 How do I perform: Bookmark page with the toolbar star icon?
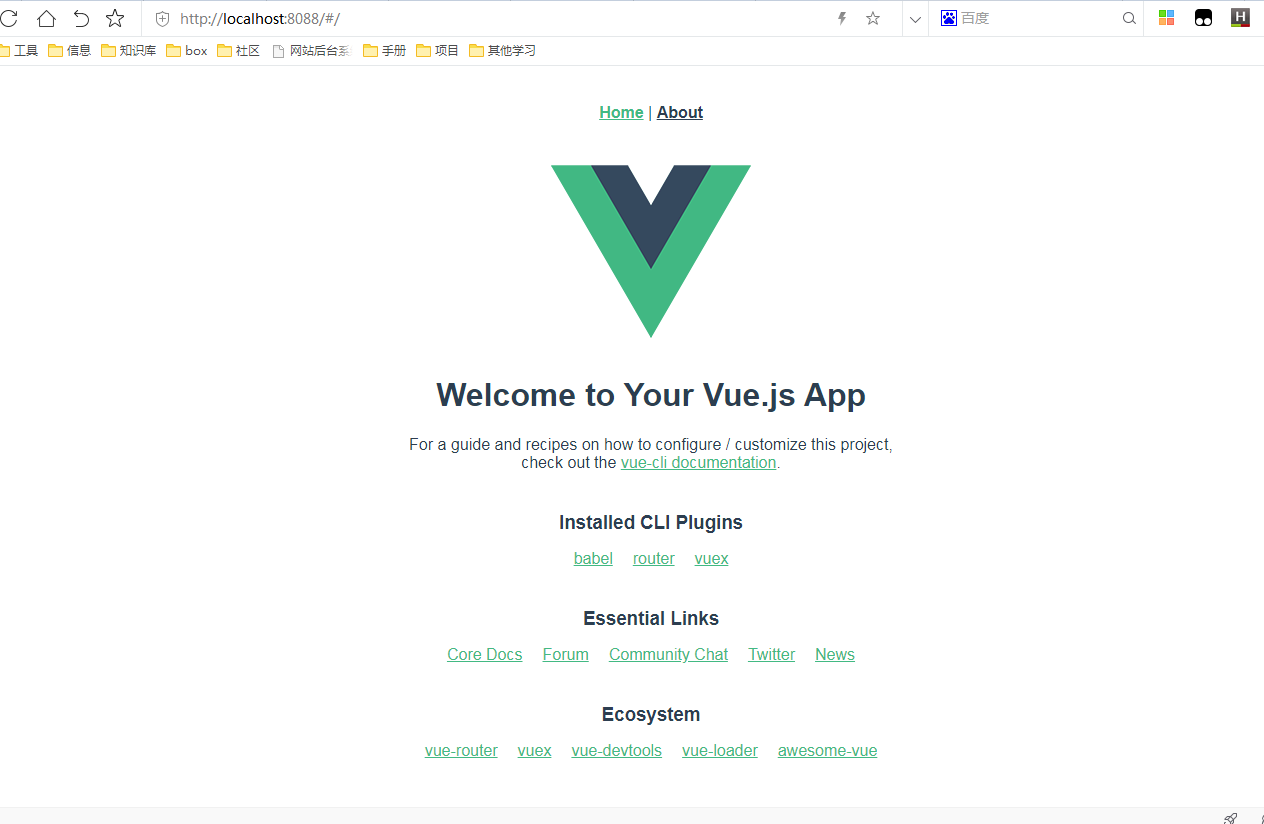[x=115, y=18]
